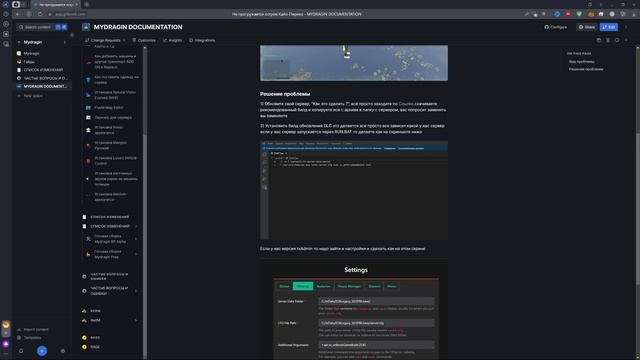This screenshot has height=360, width=640.
Task: Select MYDRAGIN DOCUMENT... space in left sidebar
Action: click(43, 87)
